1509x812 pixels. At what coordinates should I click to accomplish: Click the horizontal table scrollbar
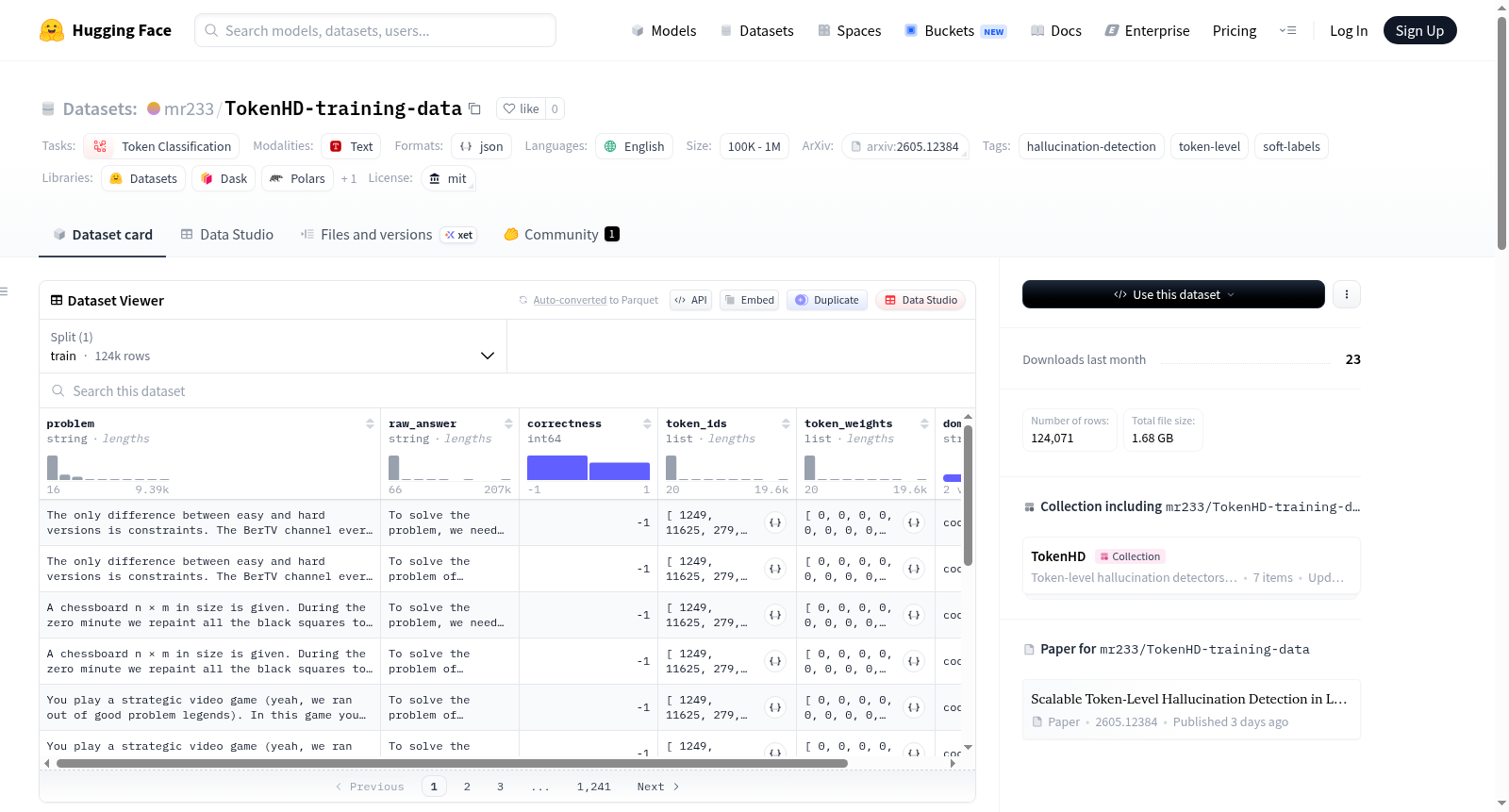452,763
